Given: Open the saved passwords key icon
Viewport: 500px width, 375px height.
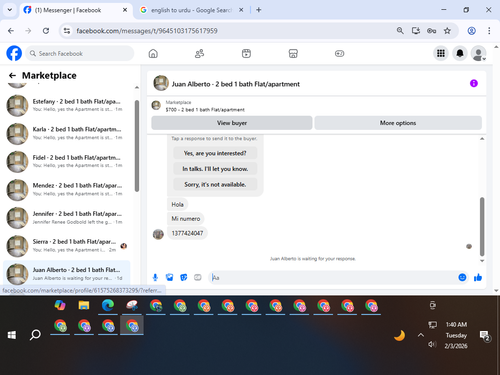Looking at the screenshot, I should [431, 31].
